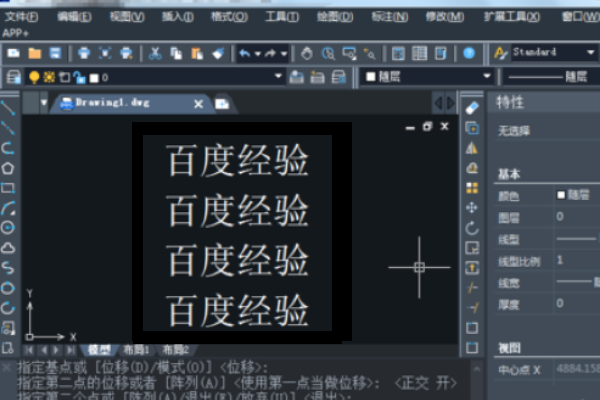This screenshot has height=400, width=600.
Task: Select the Construction line tool
Action: [8, 128]
